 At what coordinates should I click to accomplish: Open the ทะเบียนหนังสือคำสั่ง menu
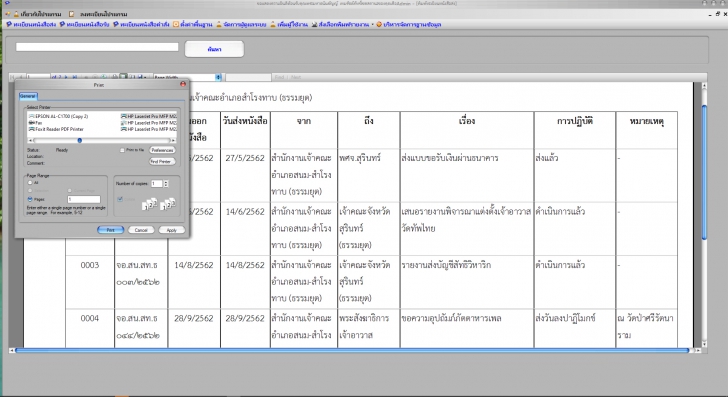click(141, 24)
